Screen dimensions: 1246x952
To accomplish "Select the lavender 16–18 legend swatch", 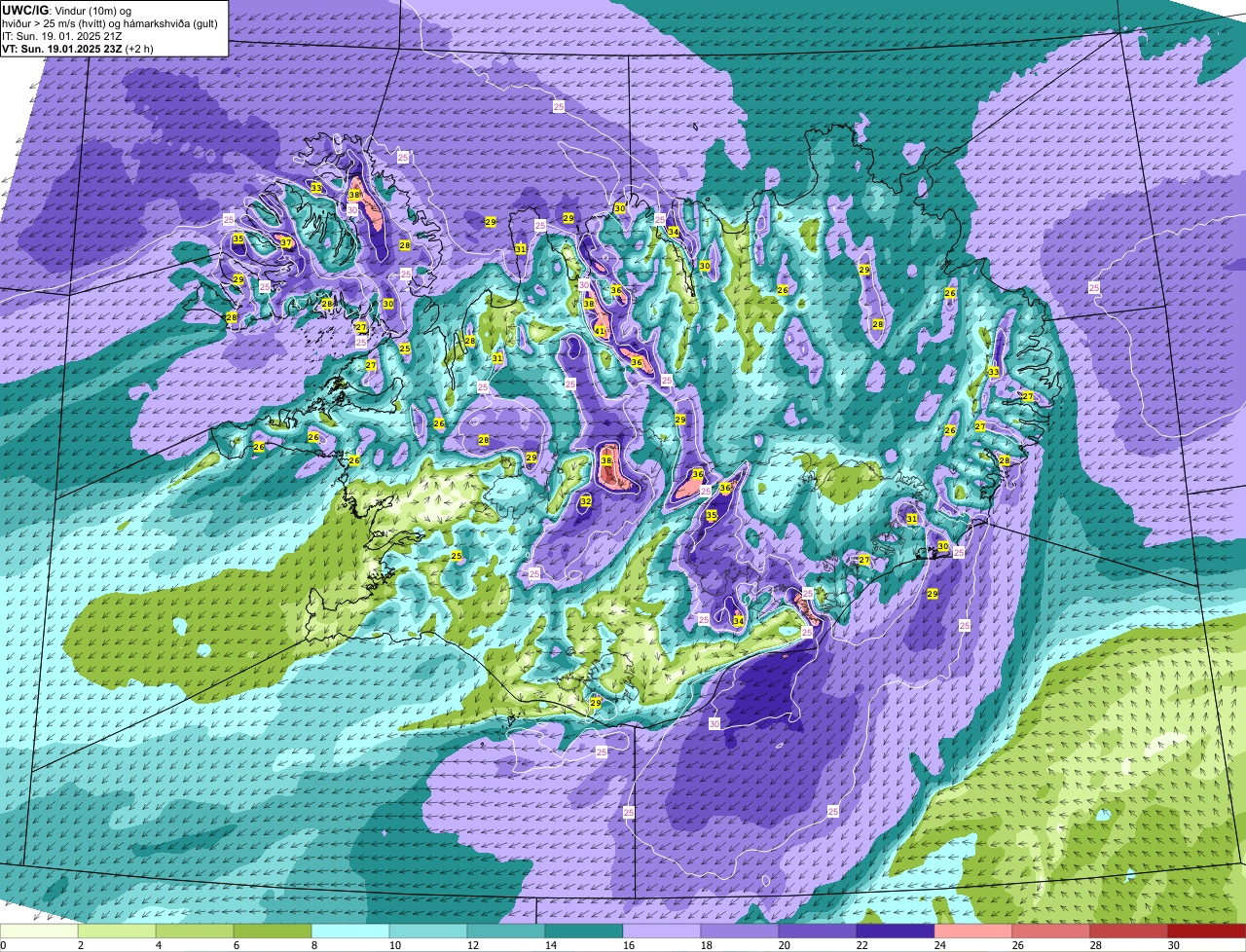I will click(x=662, y=932).
